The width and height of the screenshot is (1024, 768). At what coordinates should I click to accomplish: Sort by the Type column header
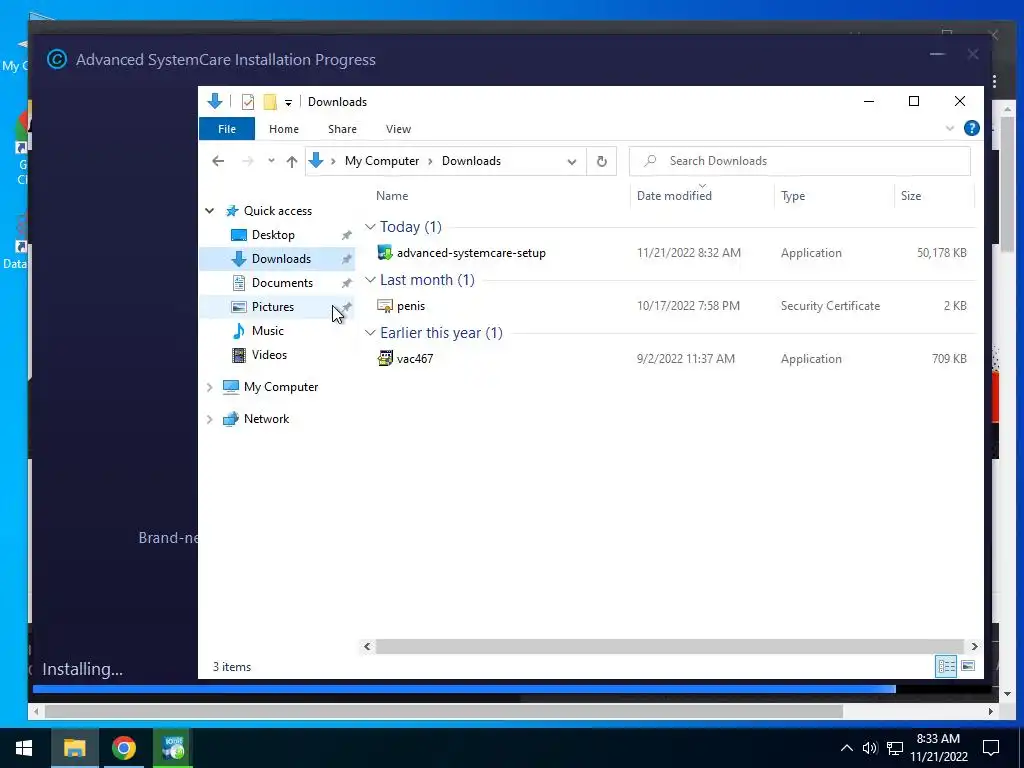793,195
